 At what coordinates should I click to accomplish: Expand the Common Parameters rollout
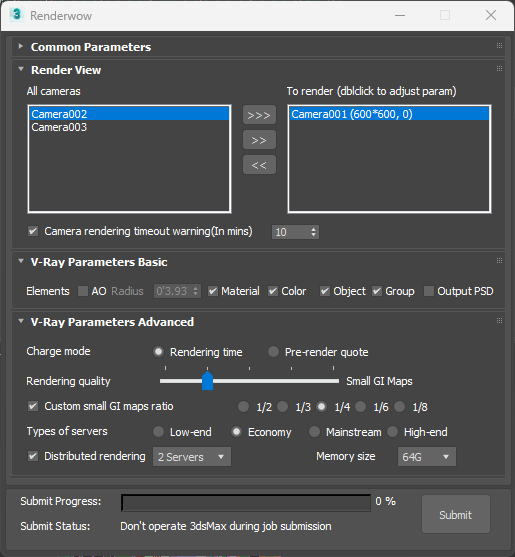(x=21, y=46)
